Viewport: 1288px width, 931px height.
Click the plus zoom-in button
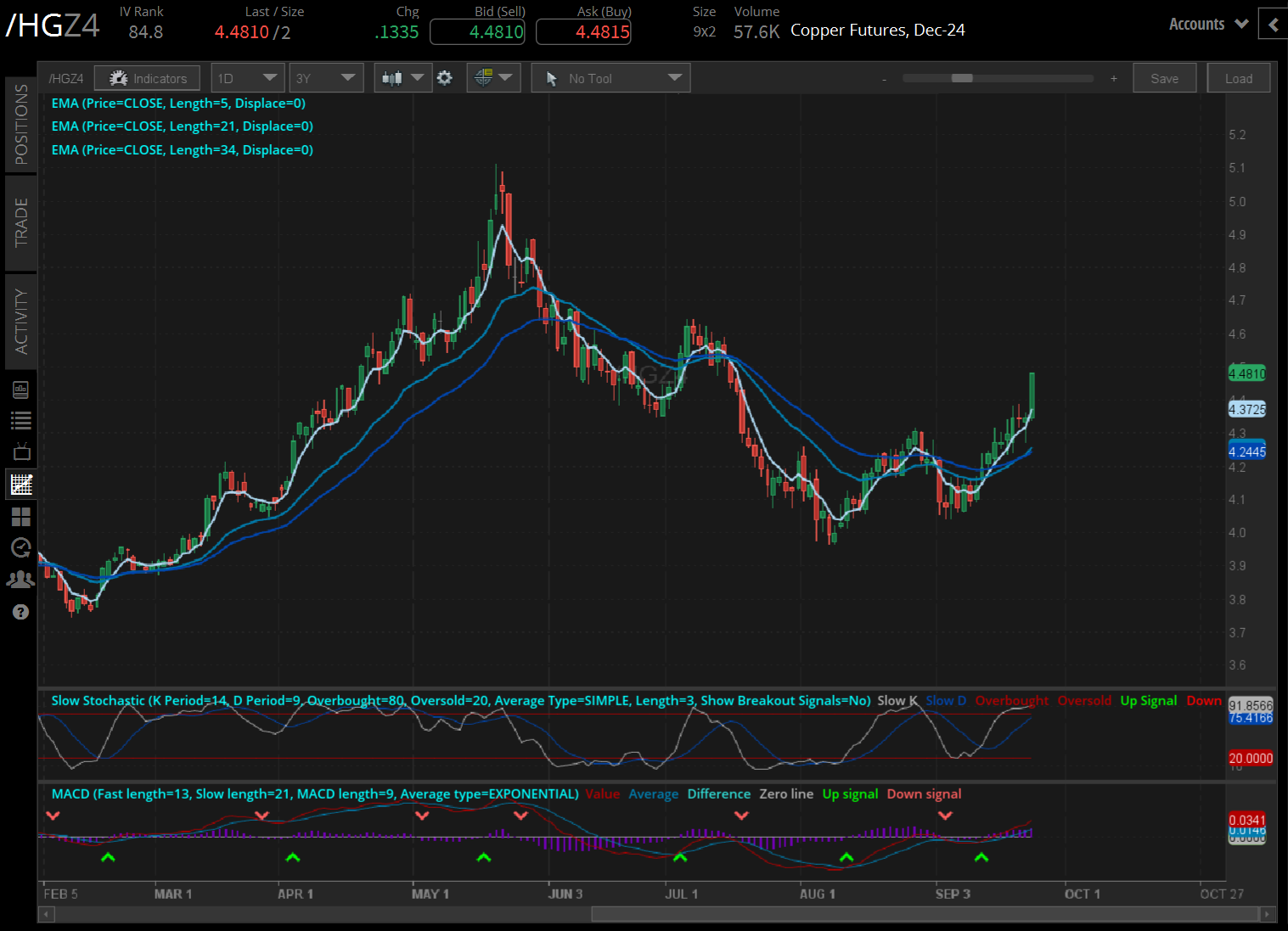point(1114,79)
